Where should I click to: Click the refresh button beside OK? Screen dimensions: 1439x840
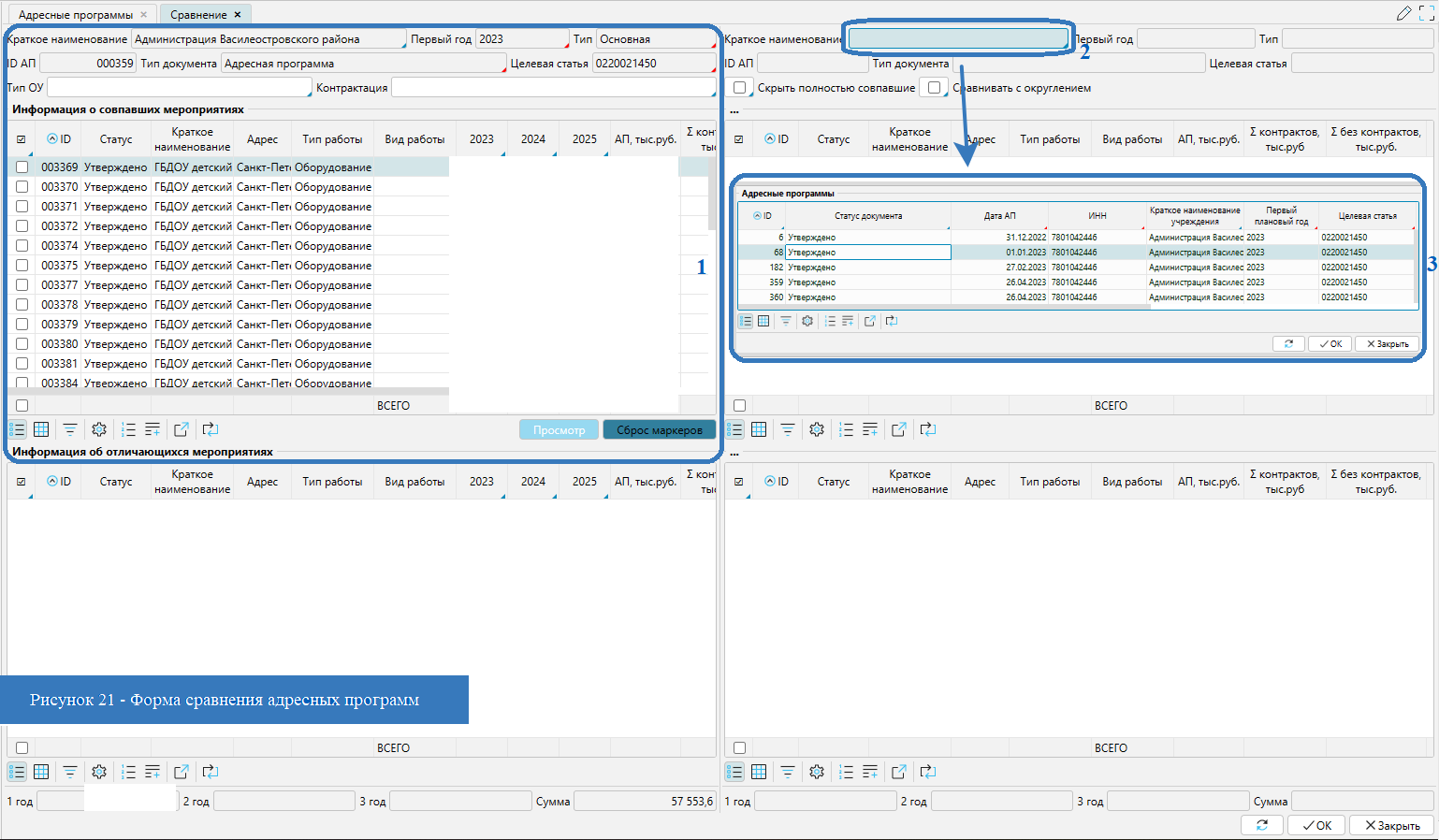(1262, 825)
